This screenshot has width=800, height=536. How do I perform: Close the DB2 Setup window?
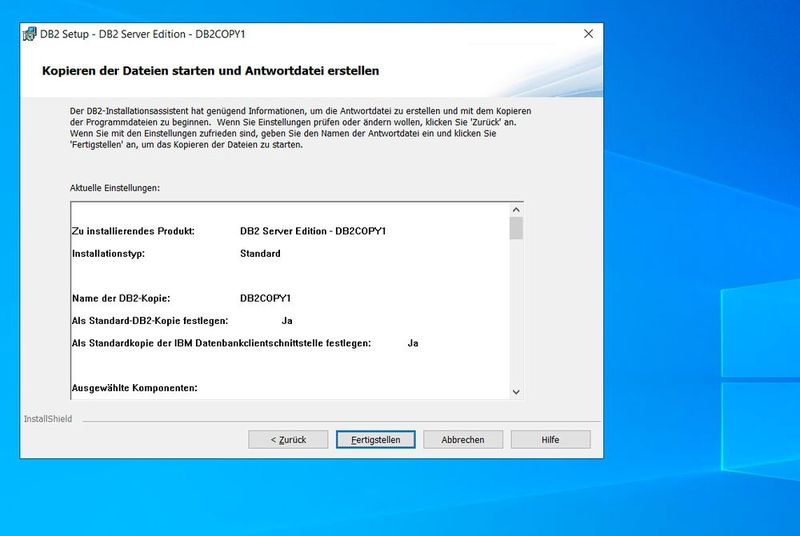588,34
